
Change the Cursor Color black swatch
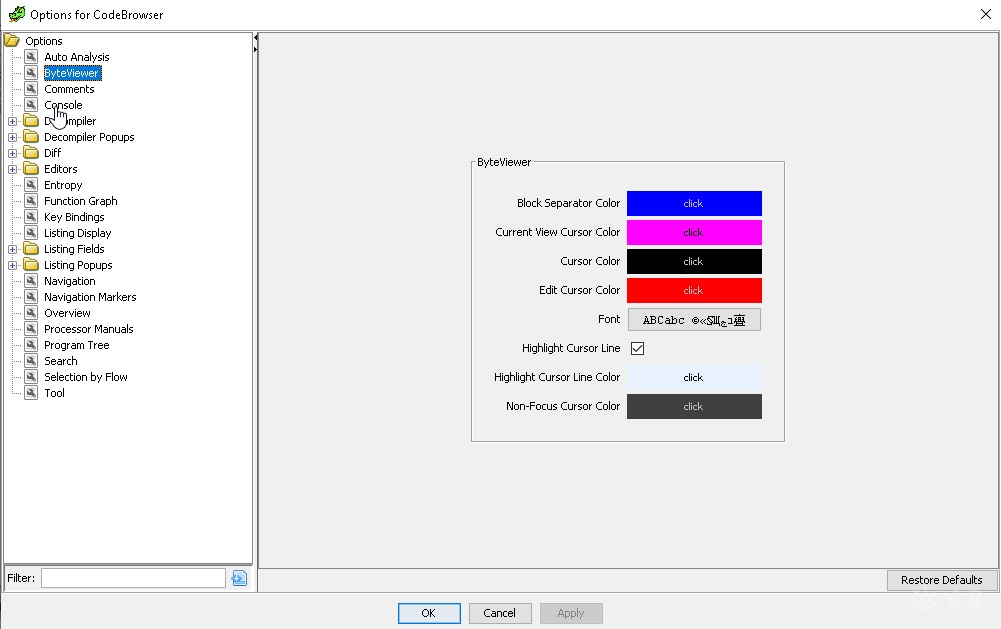tap(694, 261)
